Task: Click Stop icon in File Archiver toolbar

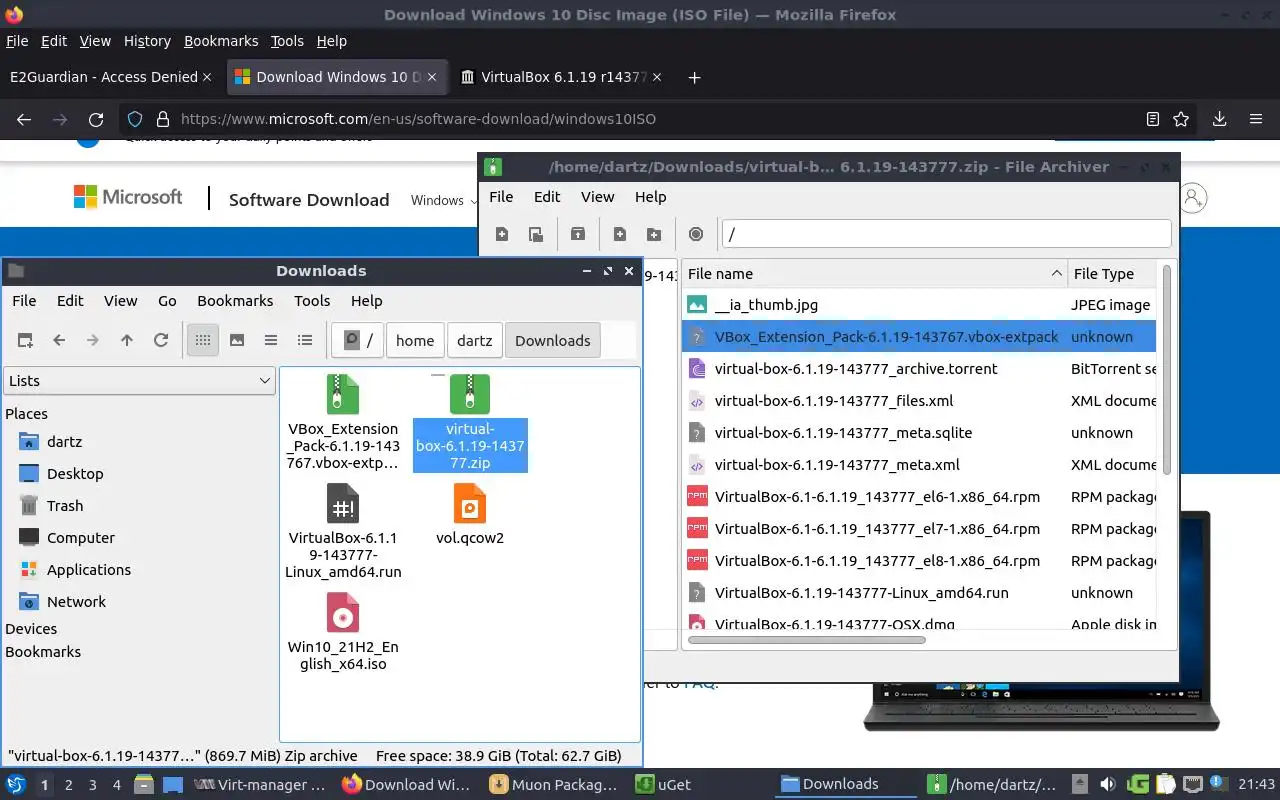Action: click(696, 234)
